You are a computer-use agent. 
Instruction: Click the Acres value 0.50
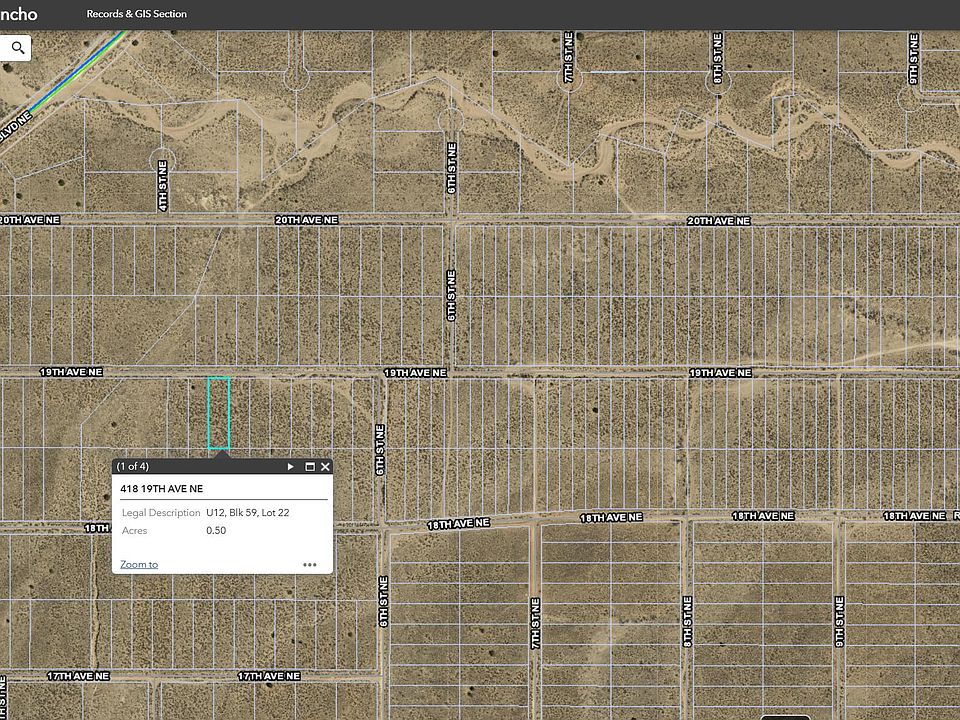(216, 530)
